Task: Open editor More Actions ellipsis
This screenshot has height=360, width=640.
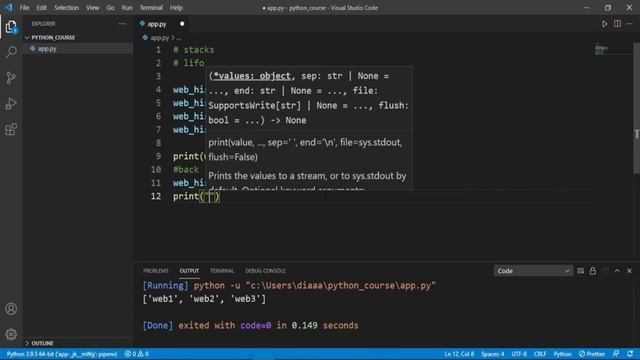Action: point(629,24)
